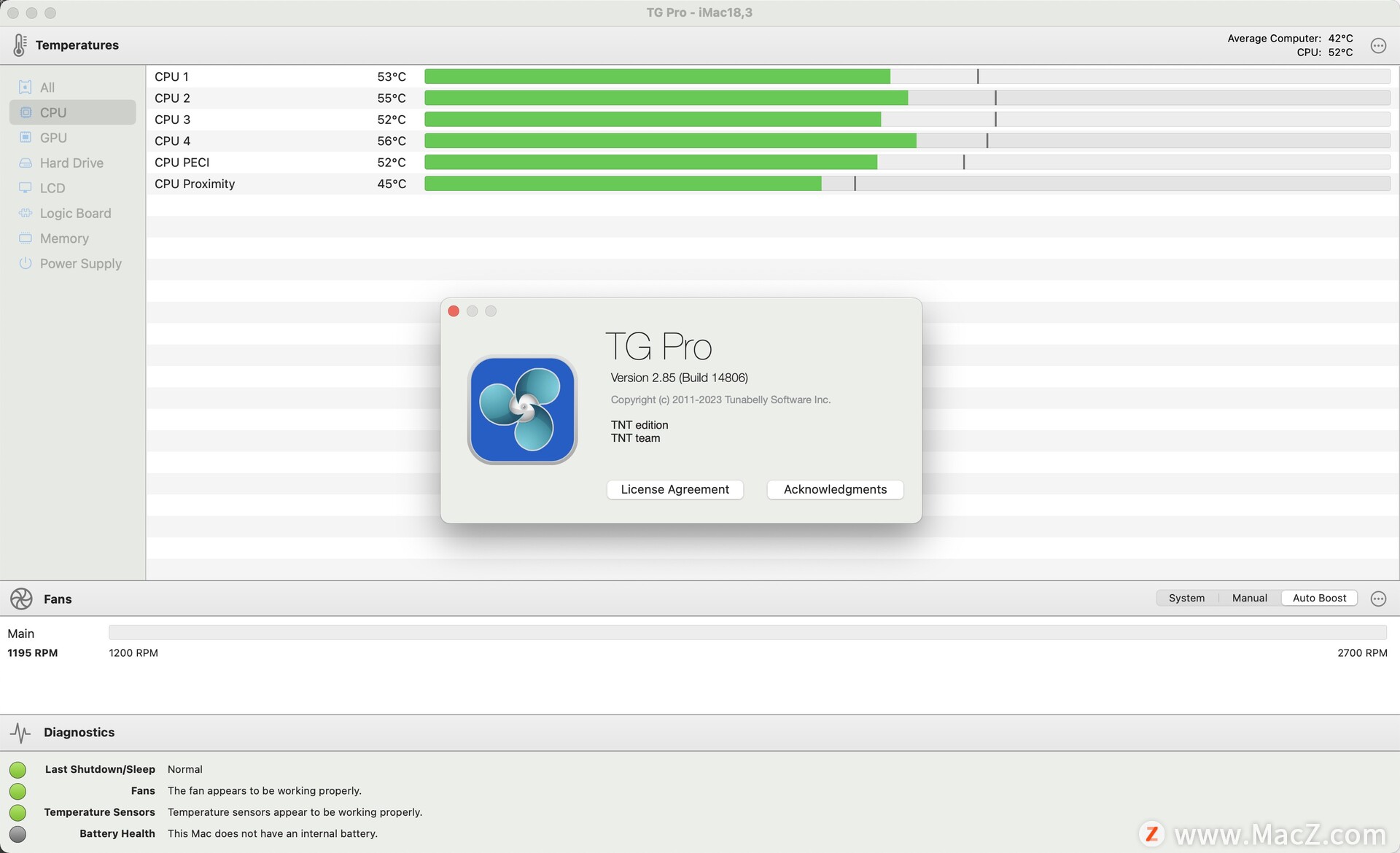The height and width of the screenshot is (853, 1400).
Task: Click the Power Supply sidebar icon
Action: (x=26, y=263)
